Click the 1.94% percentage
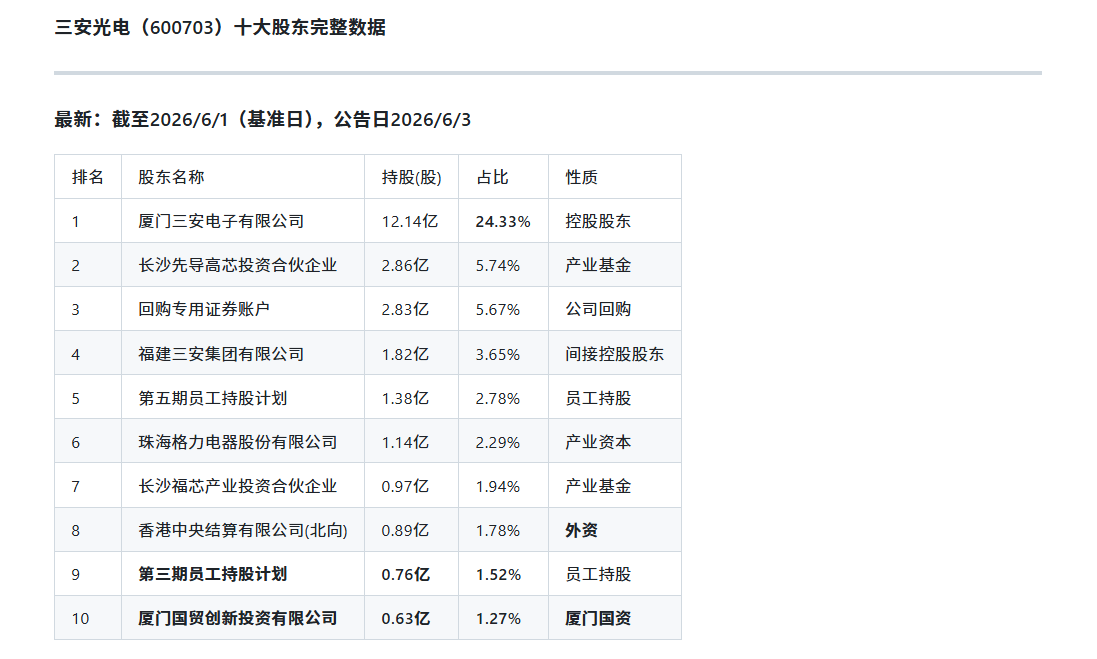1097x659 pixels. (x=497, y=486)
